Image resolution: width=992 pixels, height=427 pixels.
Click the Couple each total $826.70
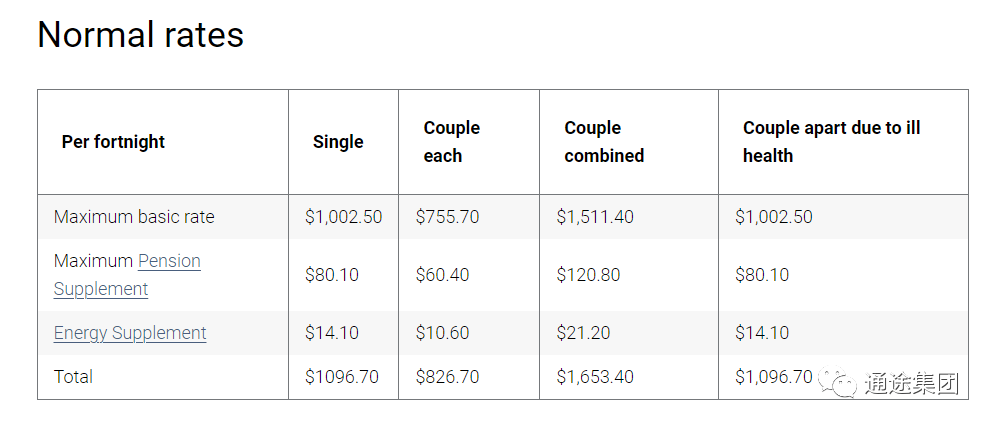tap(447, 377)
